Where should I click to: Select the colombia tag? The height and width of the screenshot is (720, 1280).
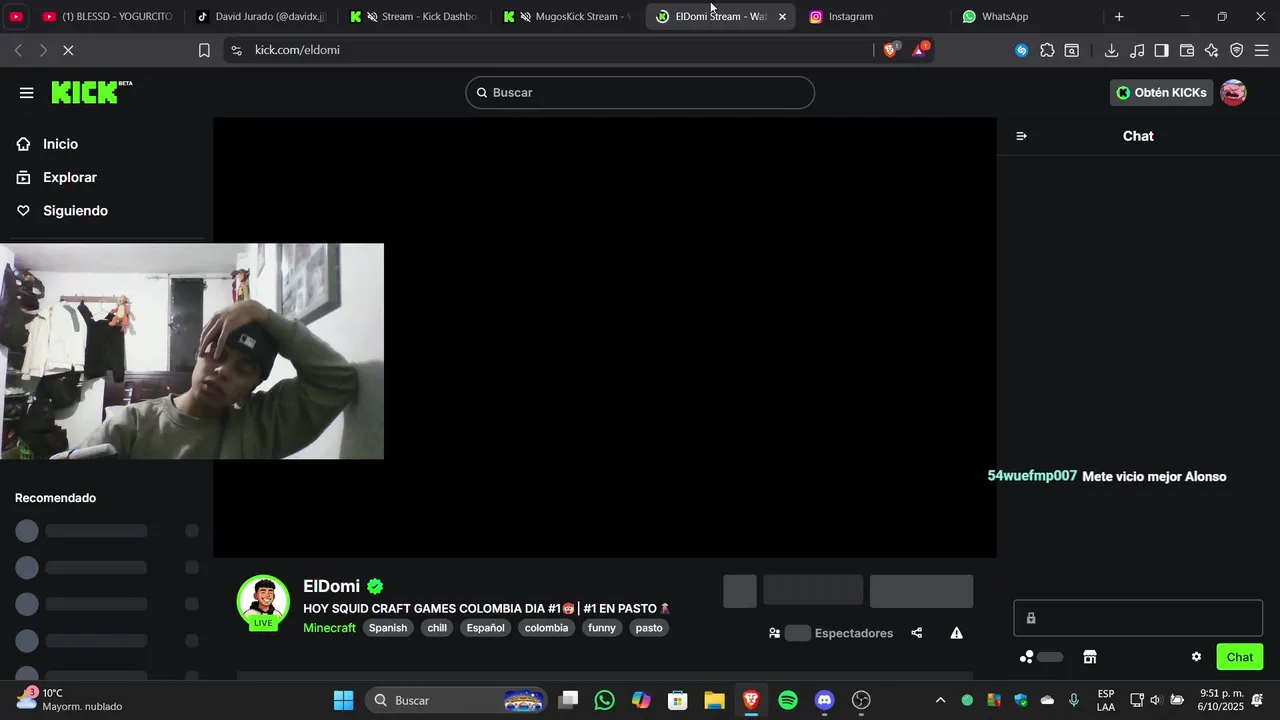pos(546,628)
